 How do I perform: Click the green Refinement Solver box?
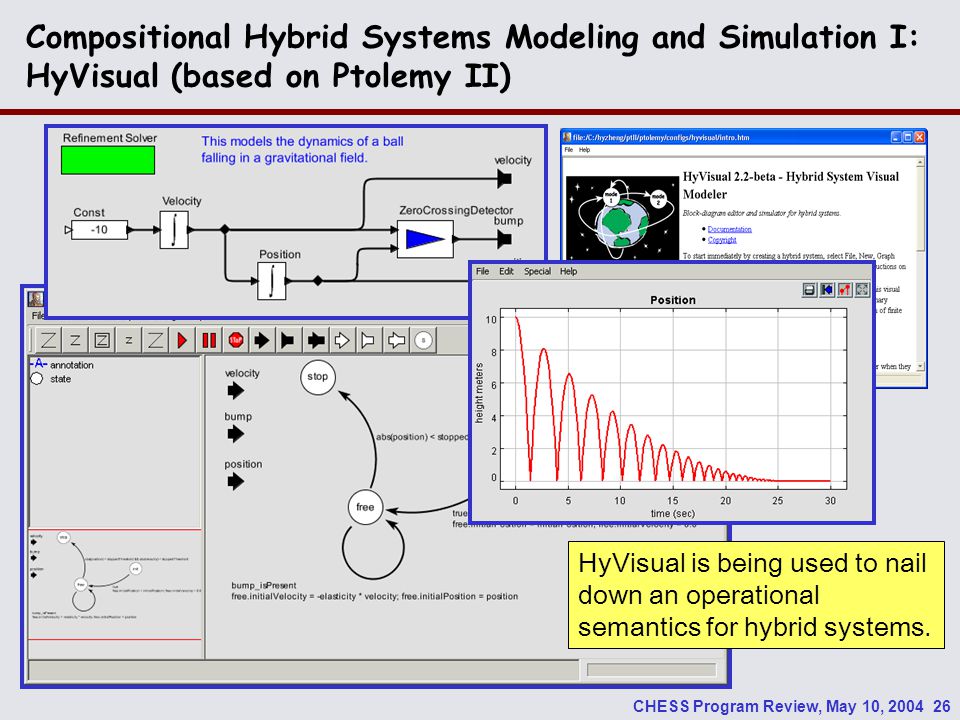108,160
